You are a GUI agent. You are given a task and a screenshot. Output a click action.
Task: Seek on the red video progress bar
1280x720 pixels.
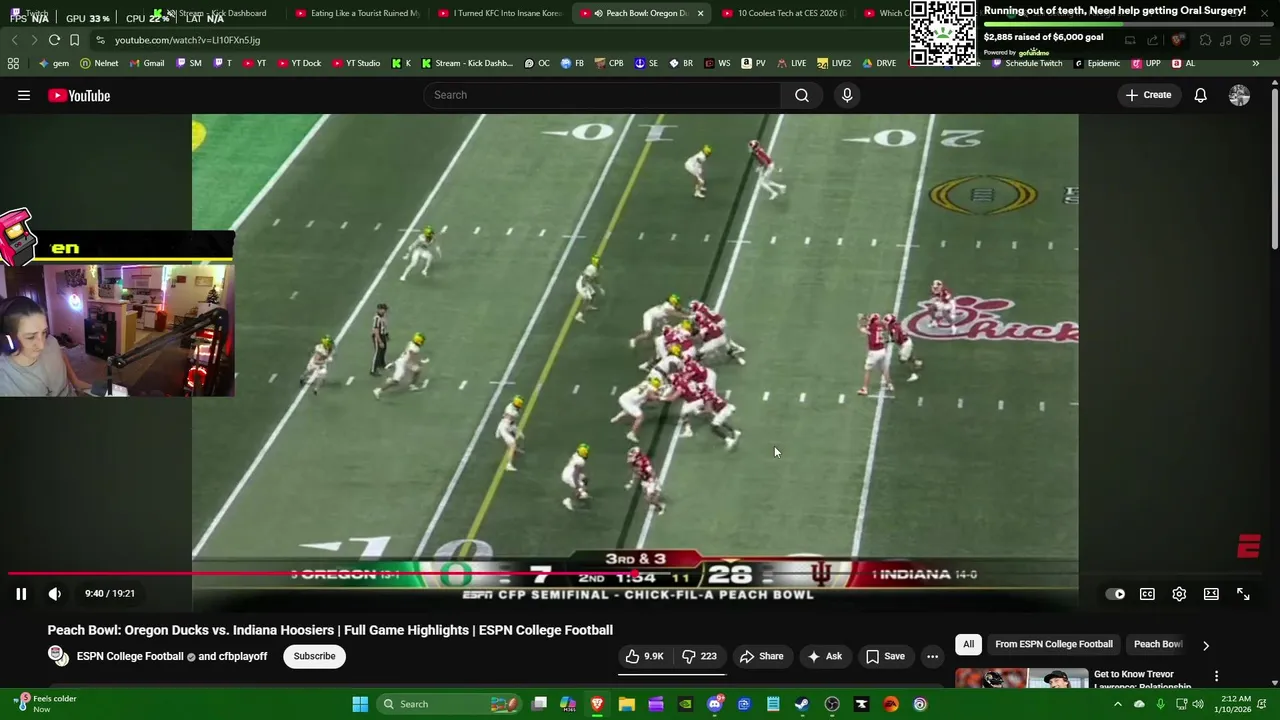(640, 574)
